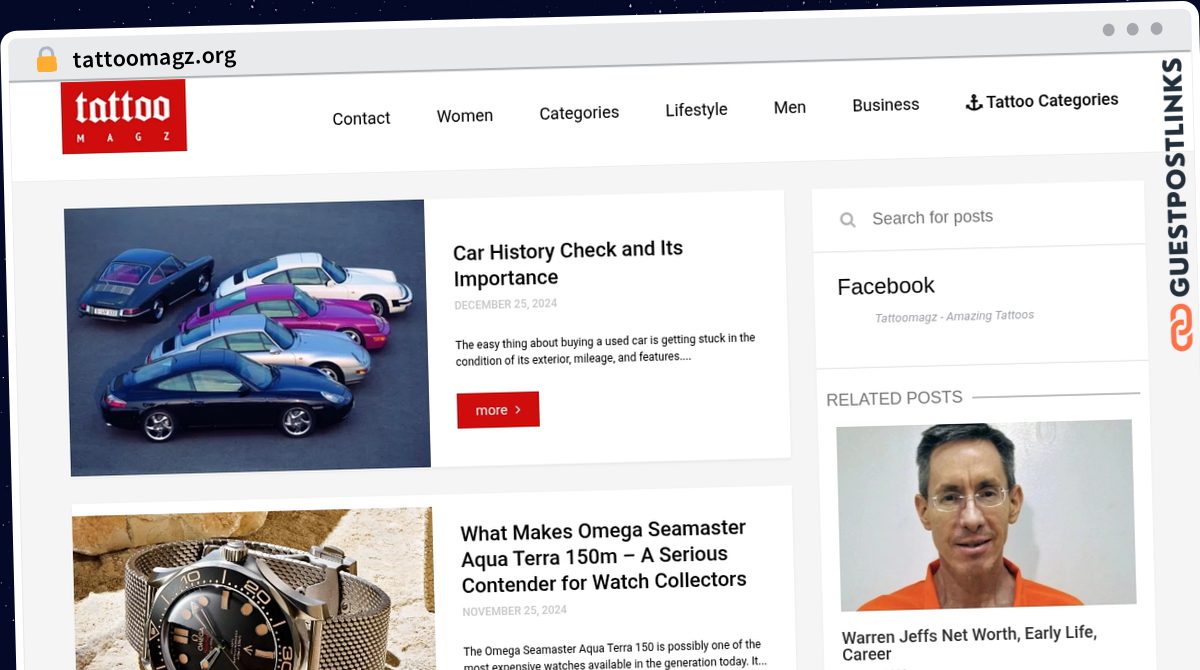The width and height of the screenshot is (1200, 670).
Task: Open the Women menu item
Action: pyautogui.click(x=465, y=116)
